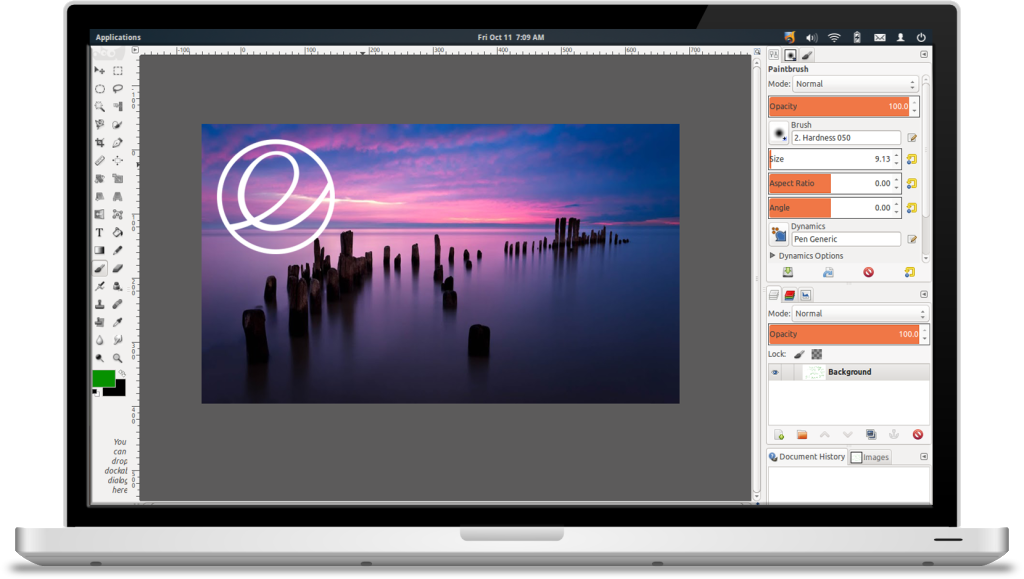
Task: Click the Reset tool options red icon
Action: (x=868, y=272)
